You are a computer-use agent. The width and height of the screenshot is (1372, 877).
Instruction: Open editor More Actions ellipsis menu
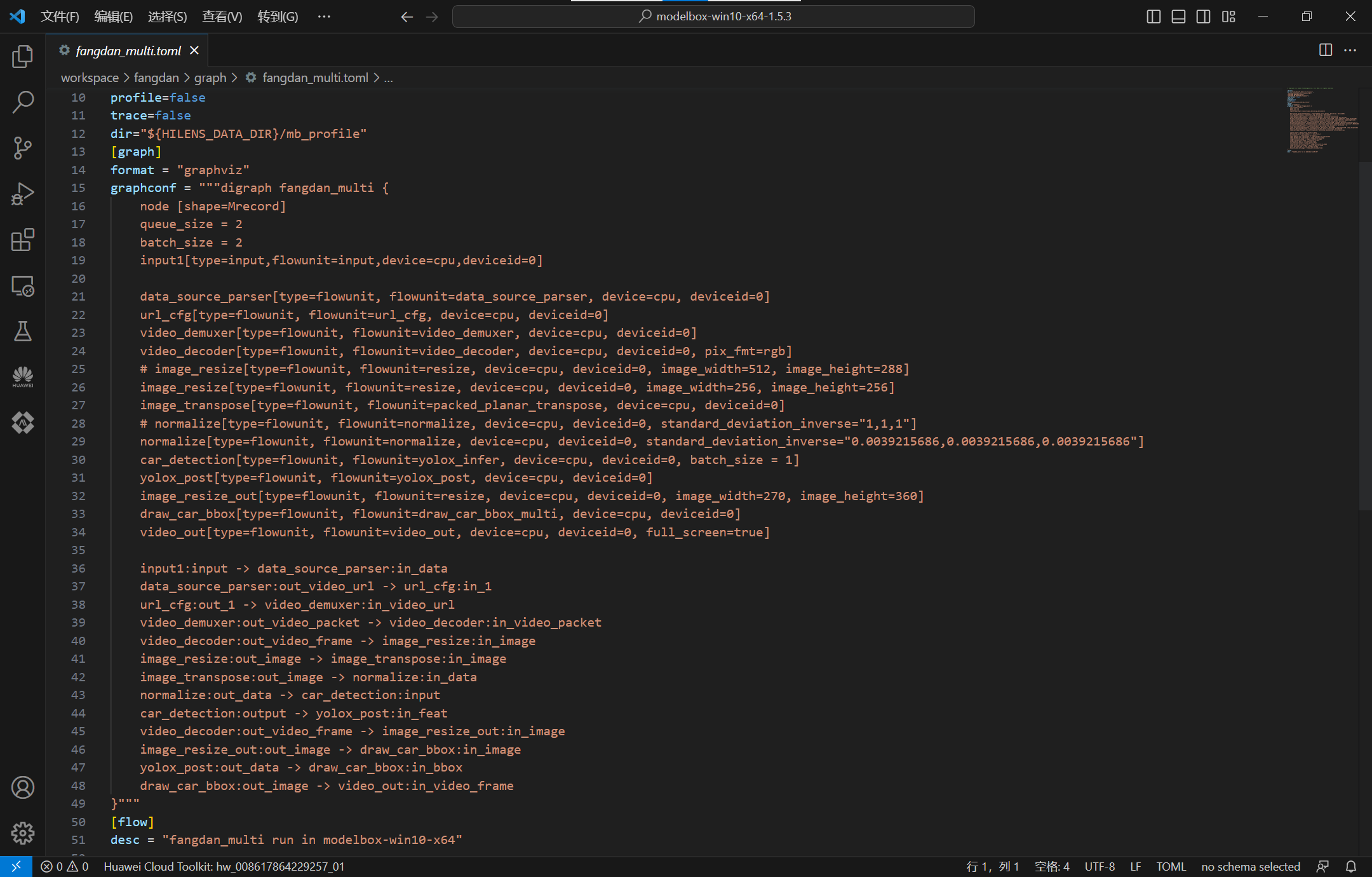1350,50
